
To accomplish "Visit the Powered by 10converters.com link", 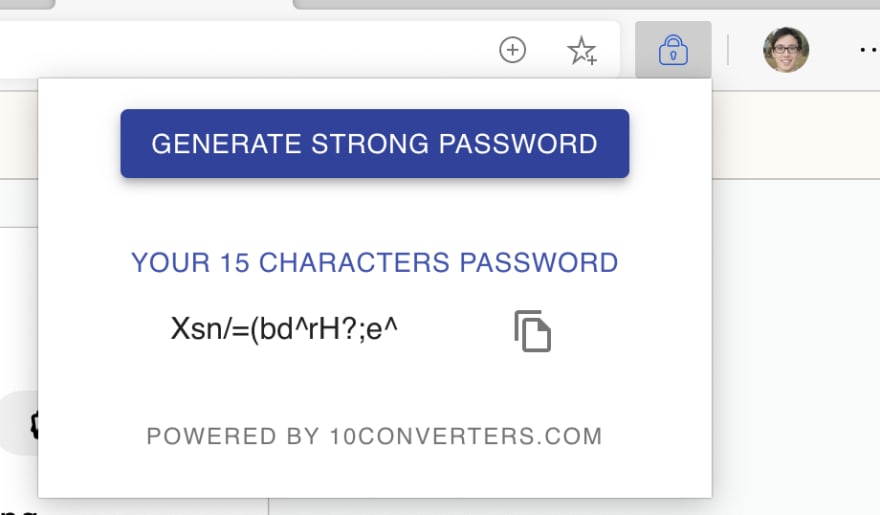I will click(x=374, y=436).
